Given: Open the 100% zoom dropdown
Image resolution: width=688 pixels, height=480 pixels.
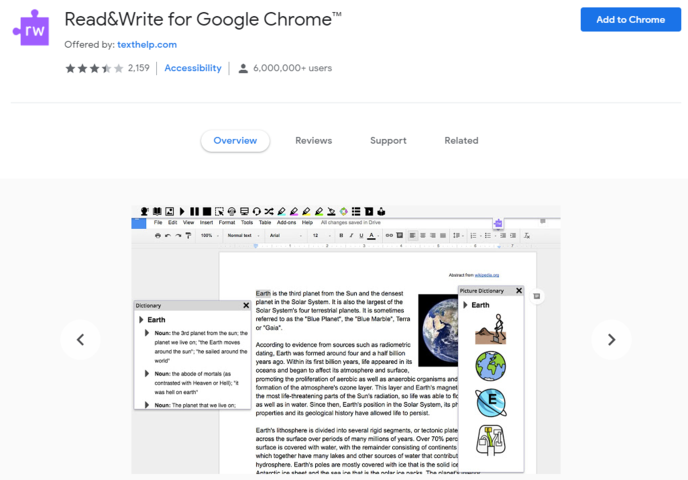Looking at the screenshot, I should coord(210,236).
